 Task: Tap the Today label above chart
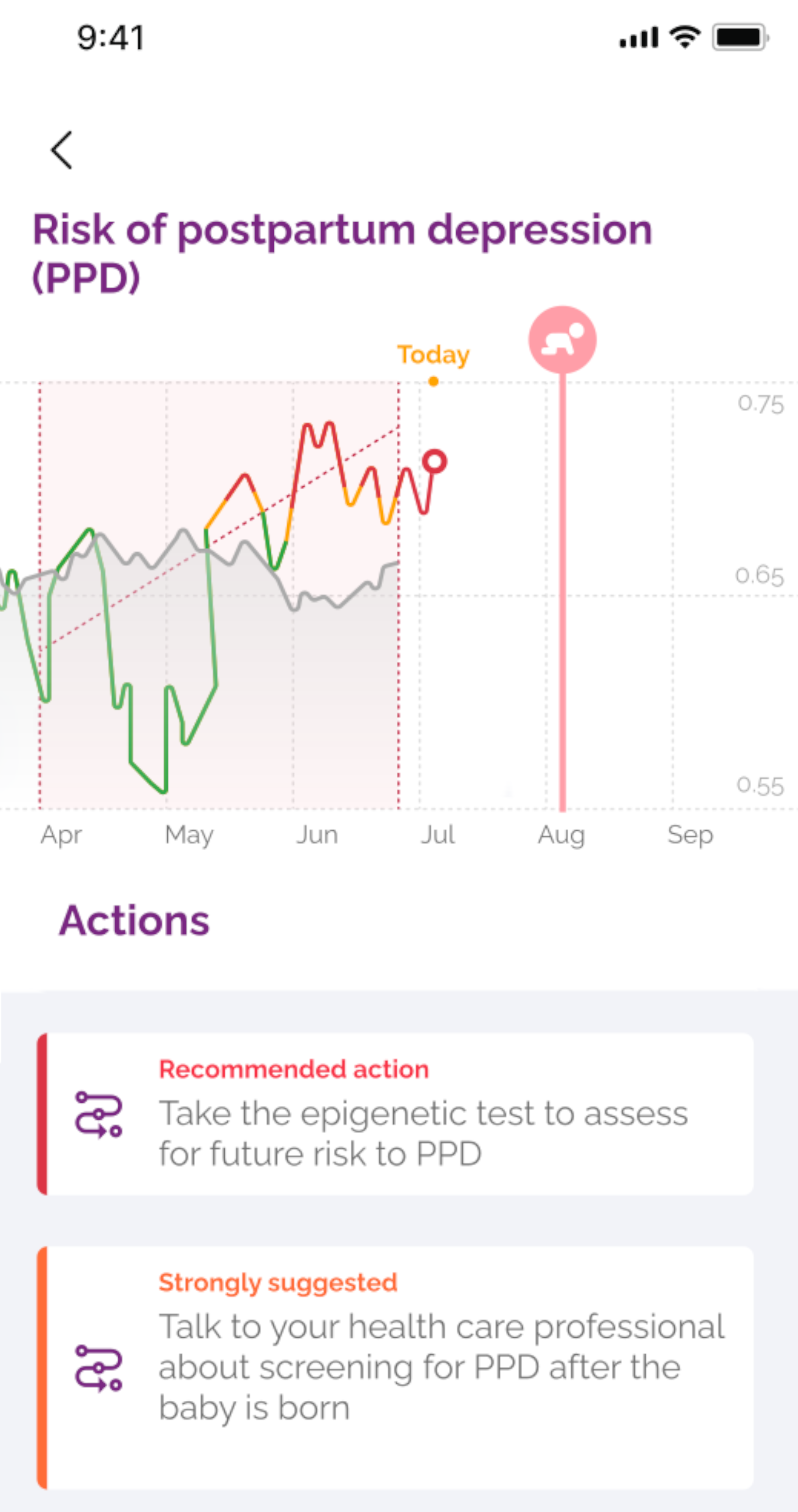point(433,354)
